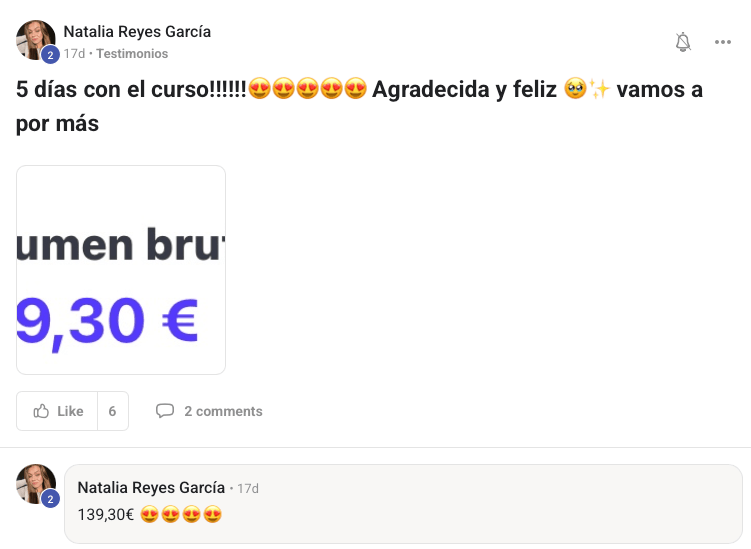Viewport: 751px width, 549px height.
Task: Click the speech bubble comment icon
Action: click(x=165, y=411)
